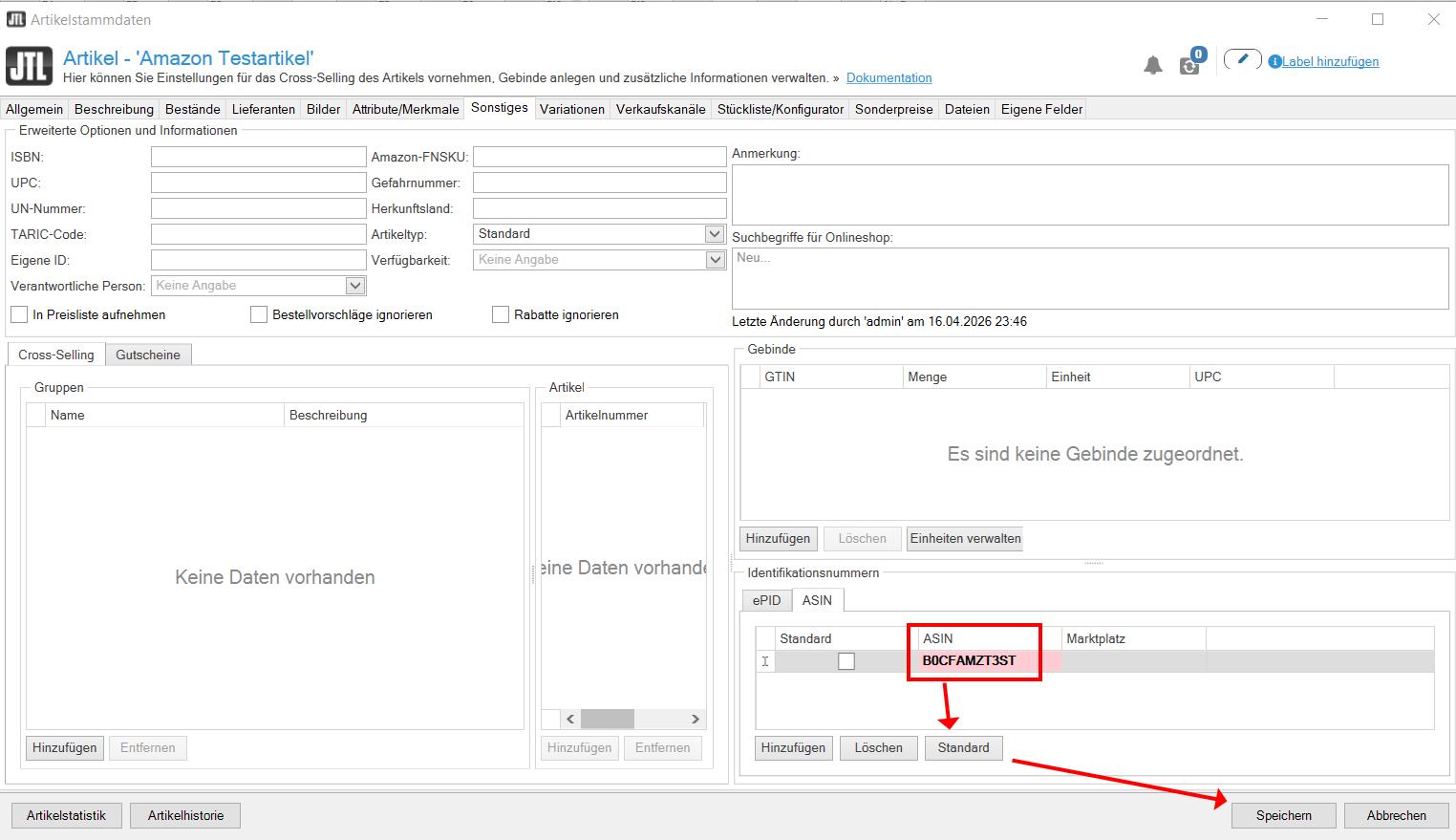This screenshot has height=840, width=1456.
Task: Select the Cross-Selling tab
Action: click(x=56, y=355)
